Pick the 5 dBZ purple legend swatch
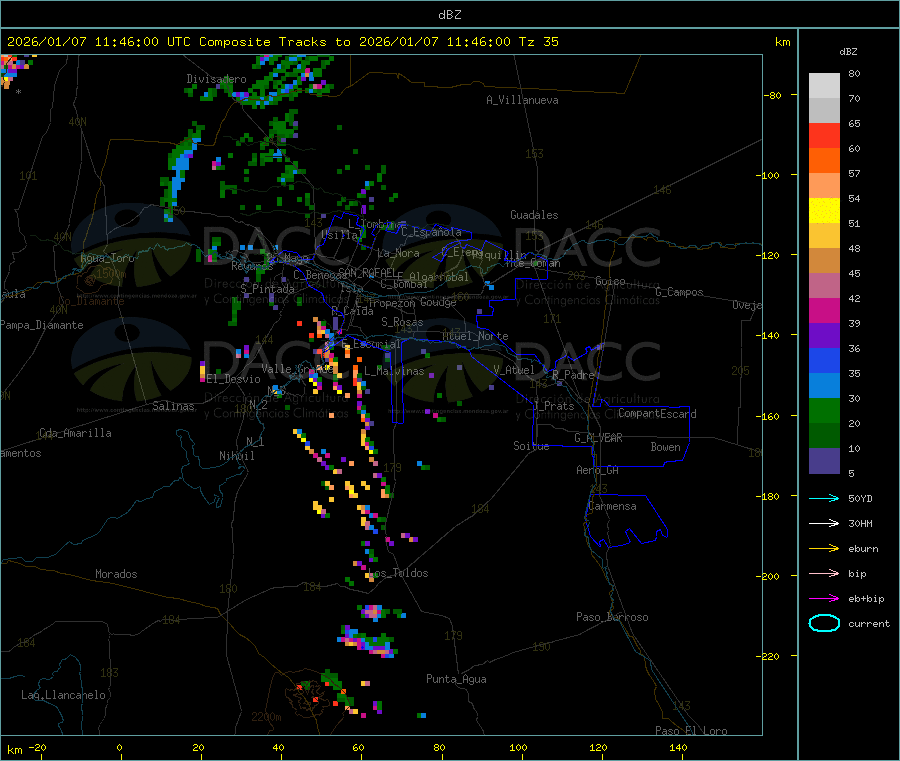Image resolution: width=900 pixels, height=761 pixels. pos(824,461)
